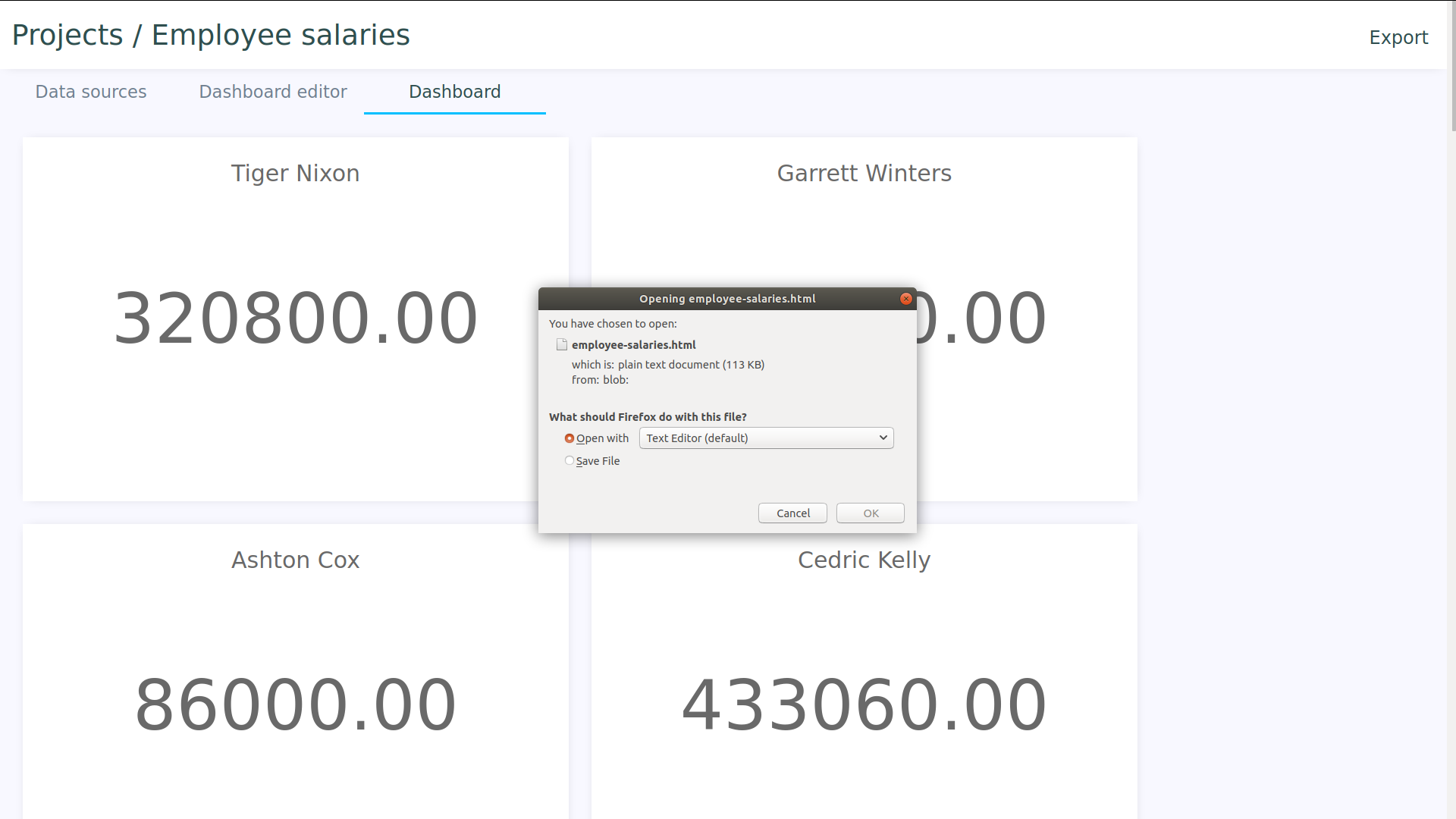Expand the Text Editor (default) dropdown
The height and width of the screenshot is (819, 1456).
(766, 438)
